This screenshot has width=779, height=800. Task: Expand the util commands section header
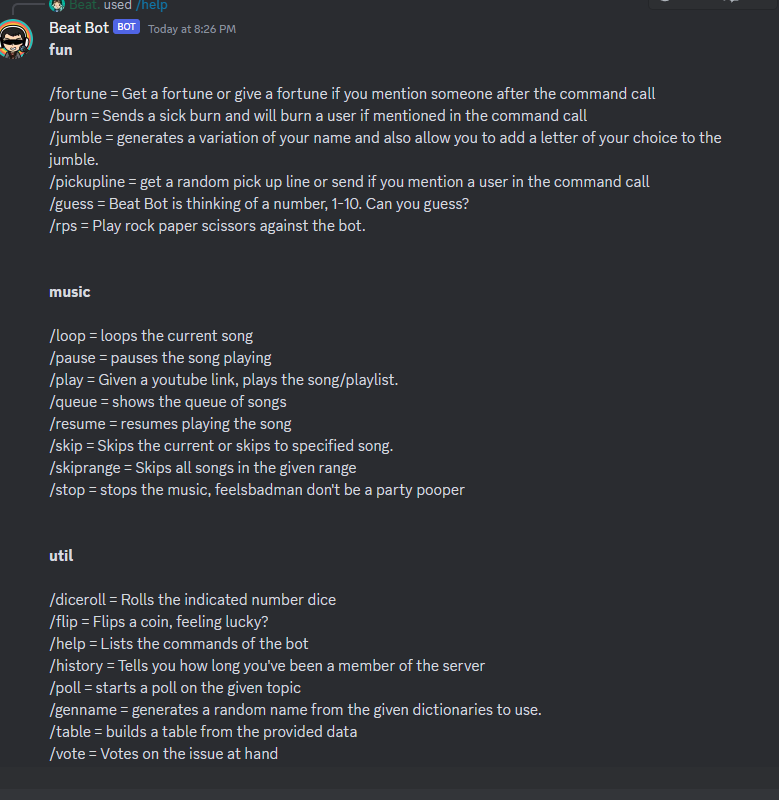point(61,555)
